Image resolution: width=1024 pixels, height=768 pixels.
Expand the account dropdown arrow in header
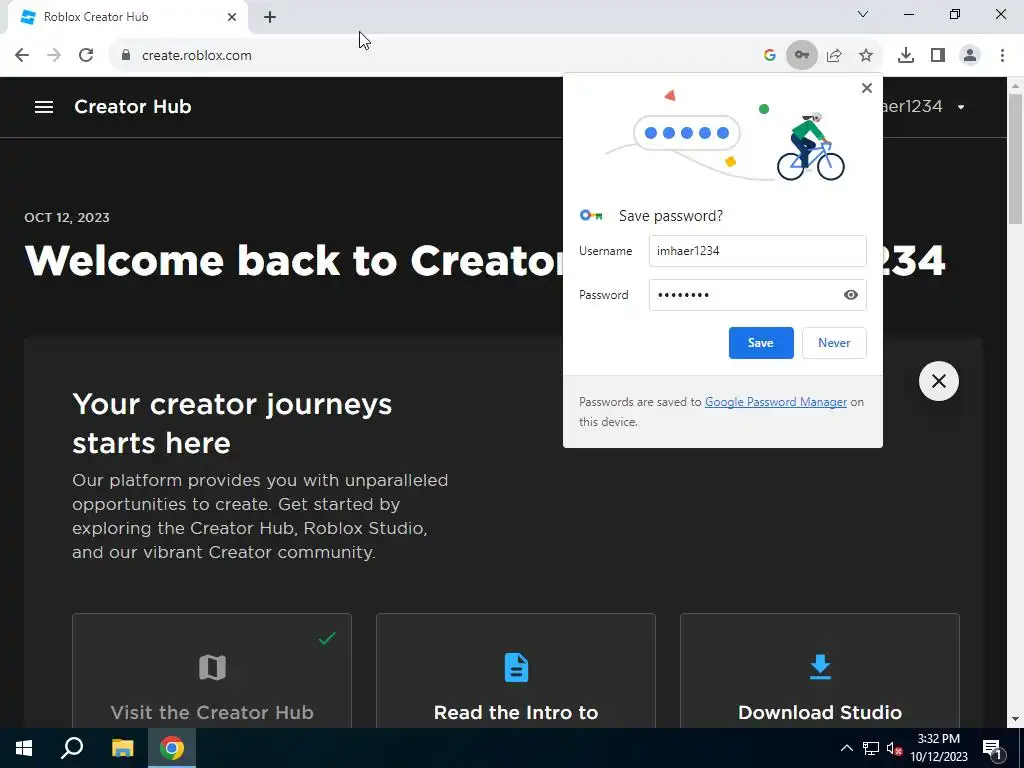tap(961, 107)
